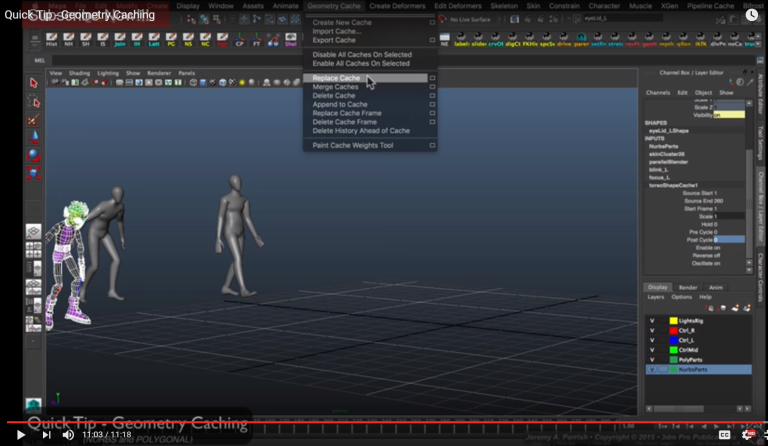Skip to next video

46,435
